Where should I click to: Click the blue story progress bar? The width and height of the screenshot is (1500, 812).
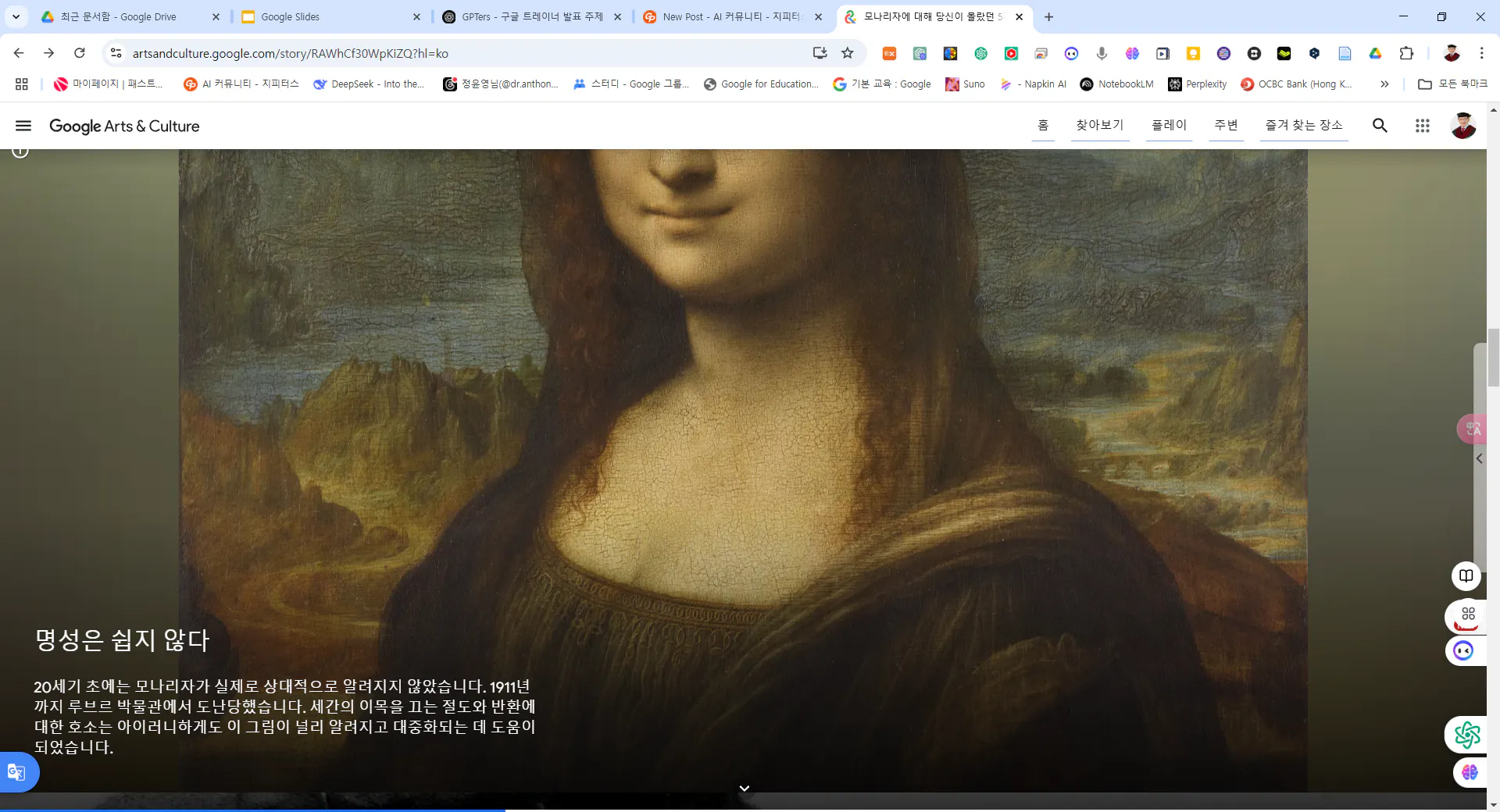click(252, 810)
